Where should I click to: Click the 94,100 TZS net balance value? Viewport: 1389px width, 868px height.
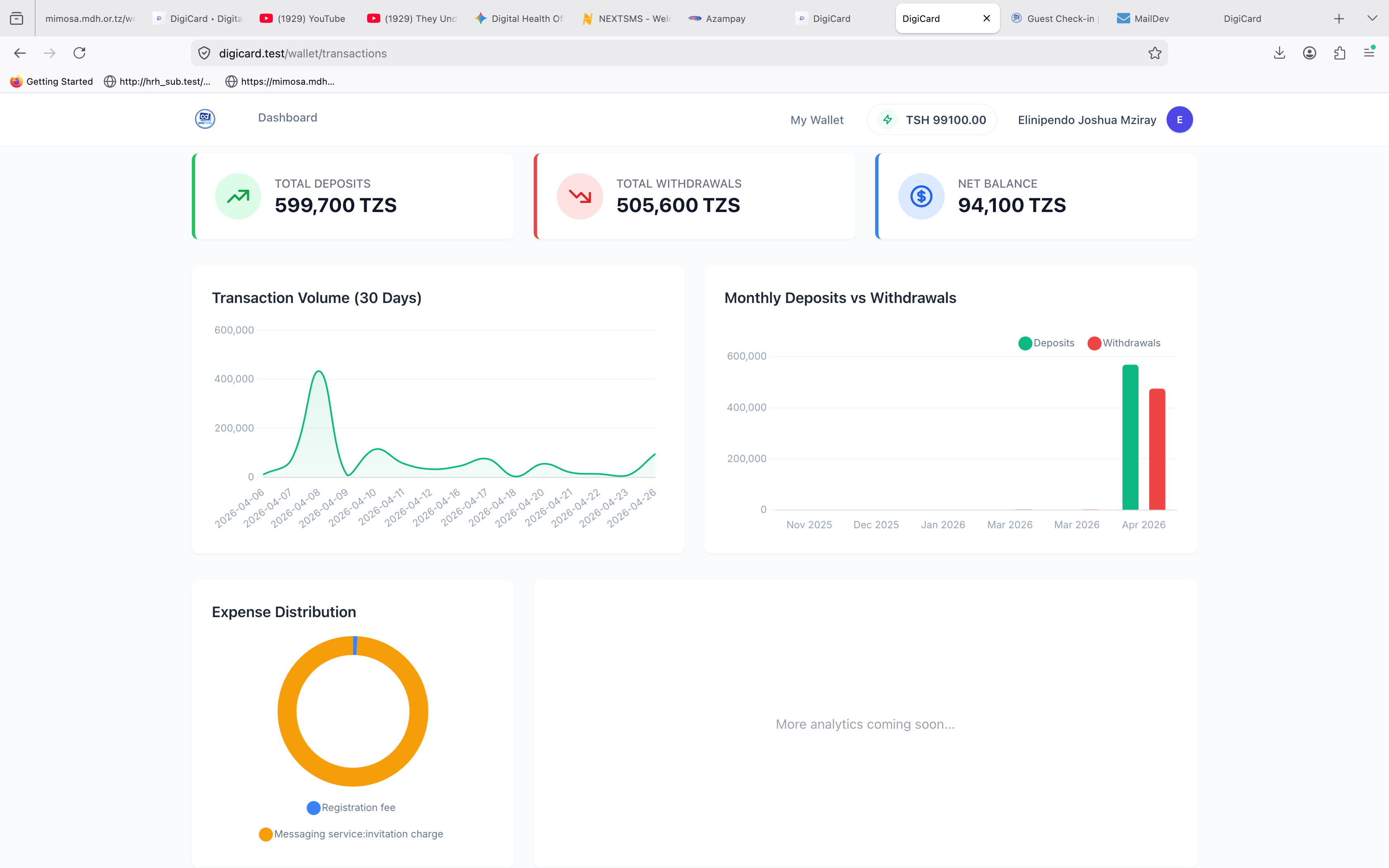[x=1012, y=205]
